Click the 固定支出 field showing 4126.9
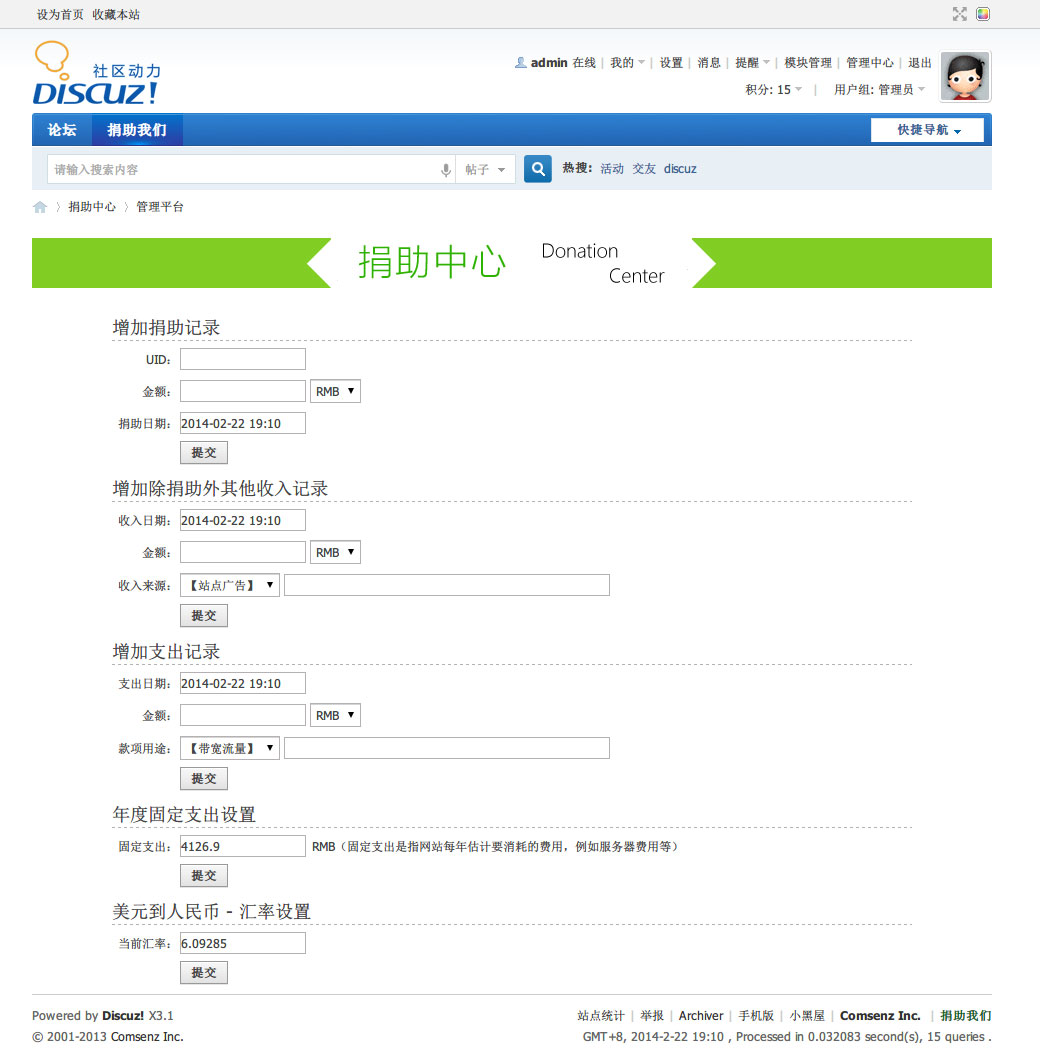The image size is (1040, 1061). (x=243, y=846)
